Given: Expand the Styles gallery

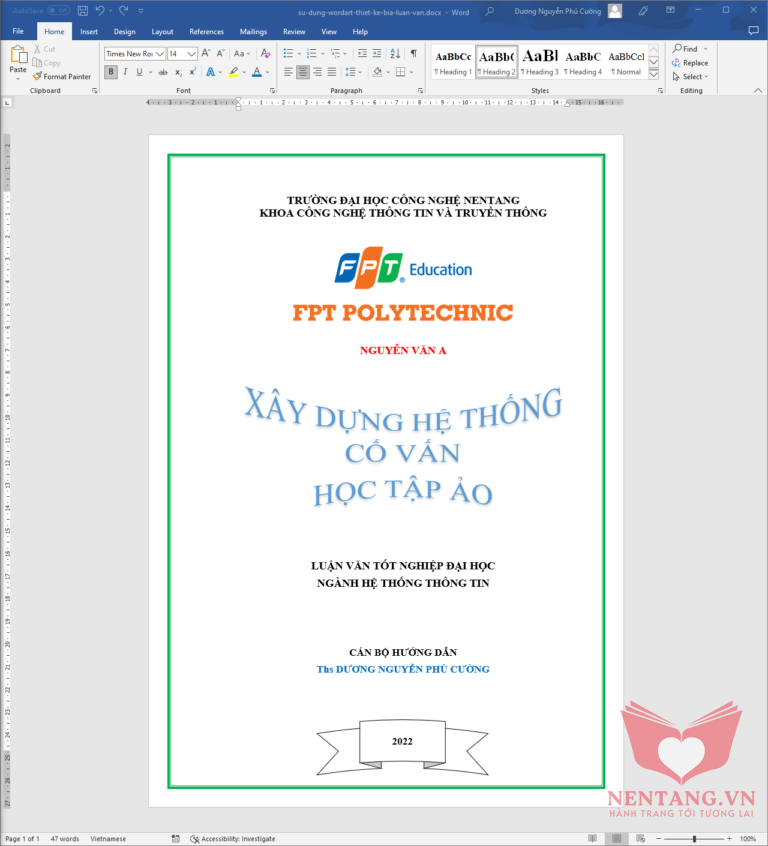Looking at the screenshot, I should (653, 75).
